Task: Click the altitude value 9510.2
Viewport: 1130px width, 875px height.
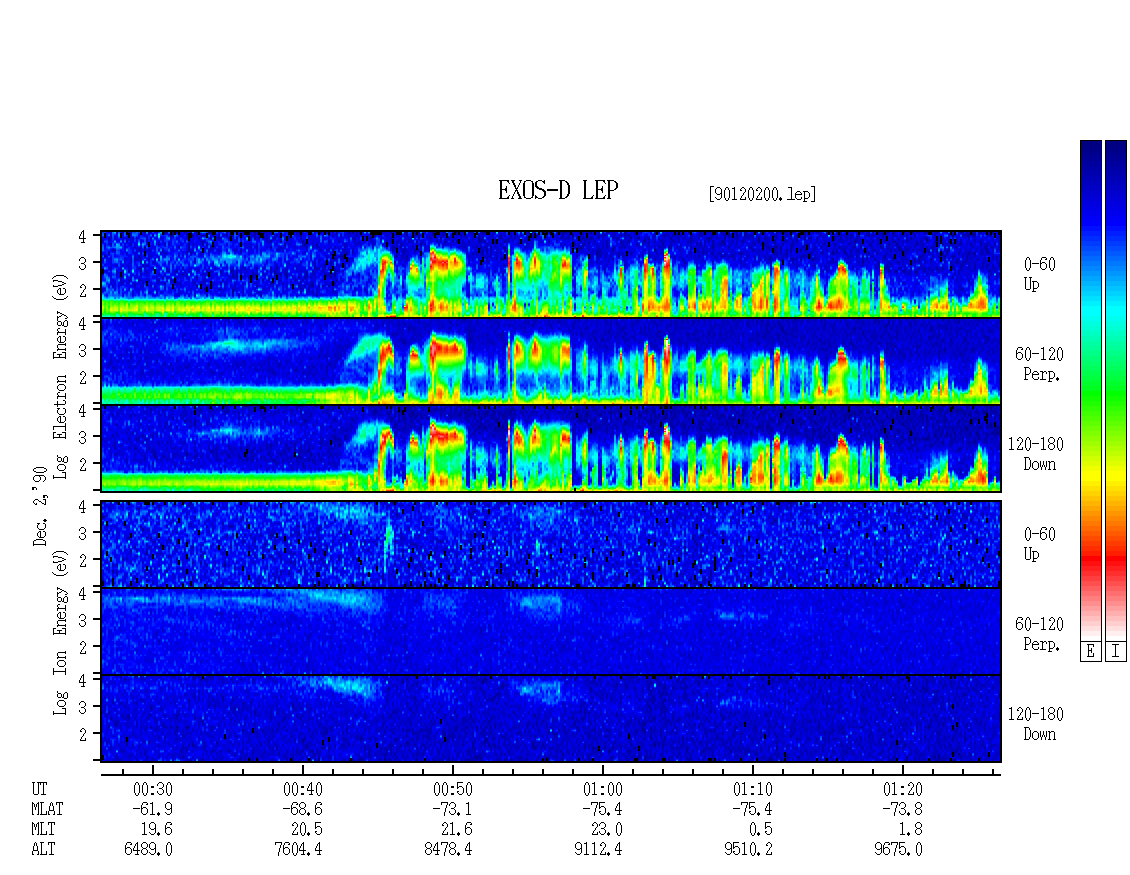Action: (748, 850)
